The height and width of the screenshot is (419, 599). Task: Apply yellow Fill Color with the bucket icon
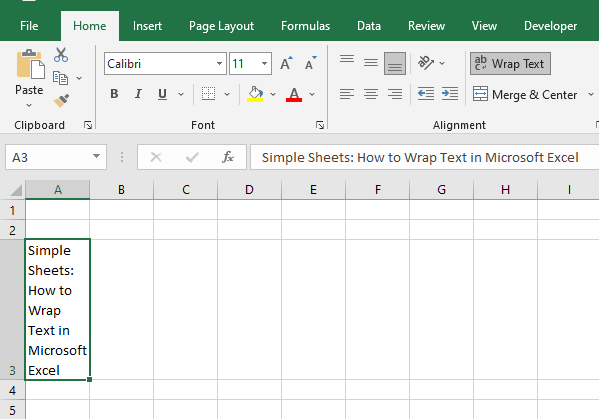click(x=255, y=94)
